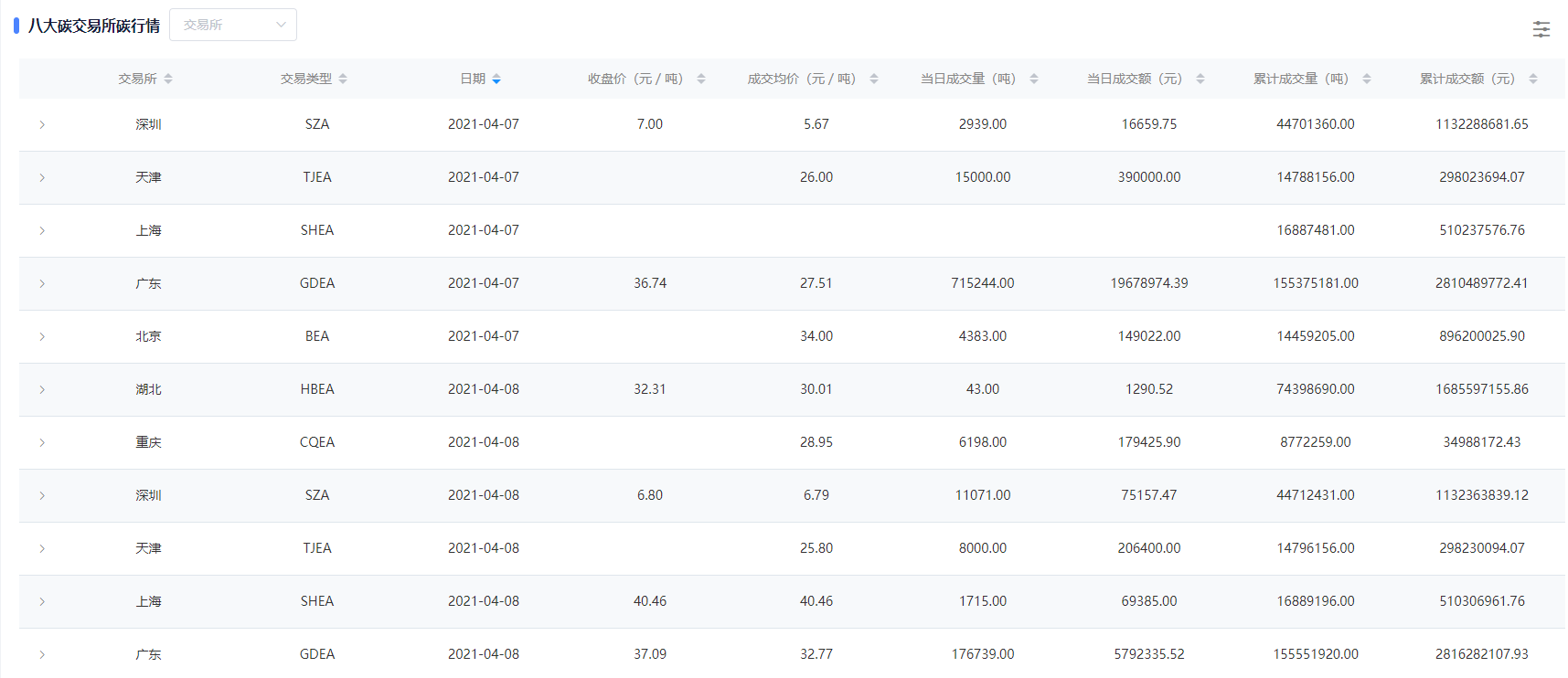1568x678 pixels.
Task: Expand the 广东 2021-04-08 row
Action: [x=42, y=654]
